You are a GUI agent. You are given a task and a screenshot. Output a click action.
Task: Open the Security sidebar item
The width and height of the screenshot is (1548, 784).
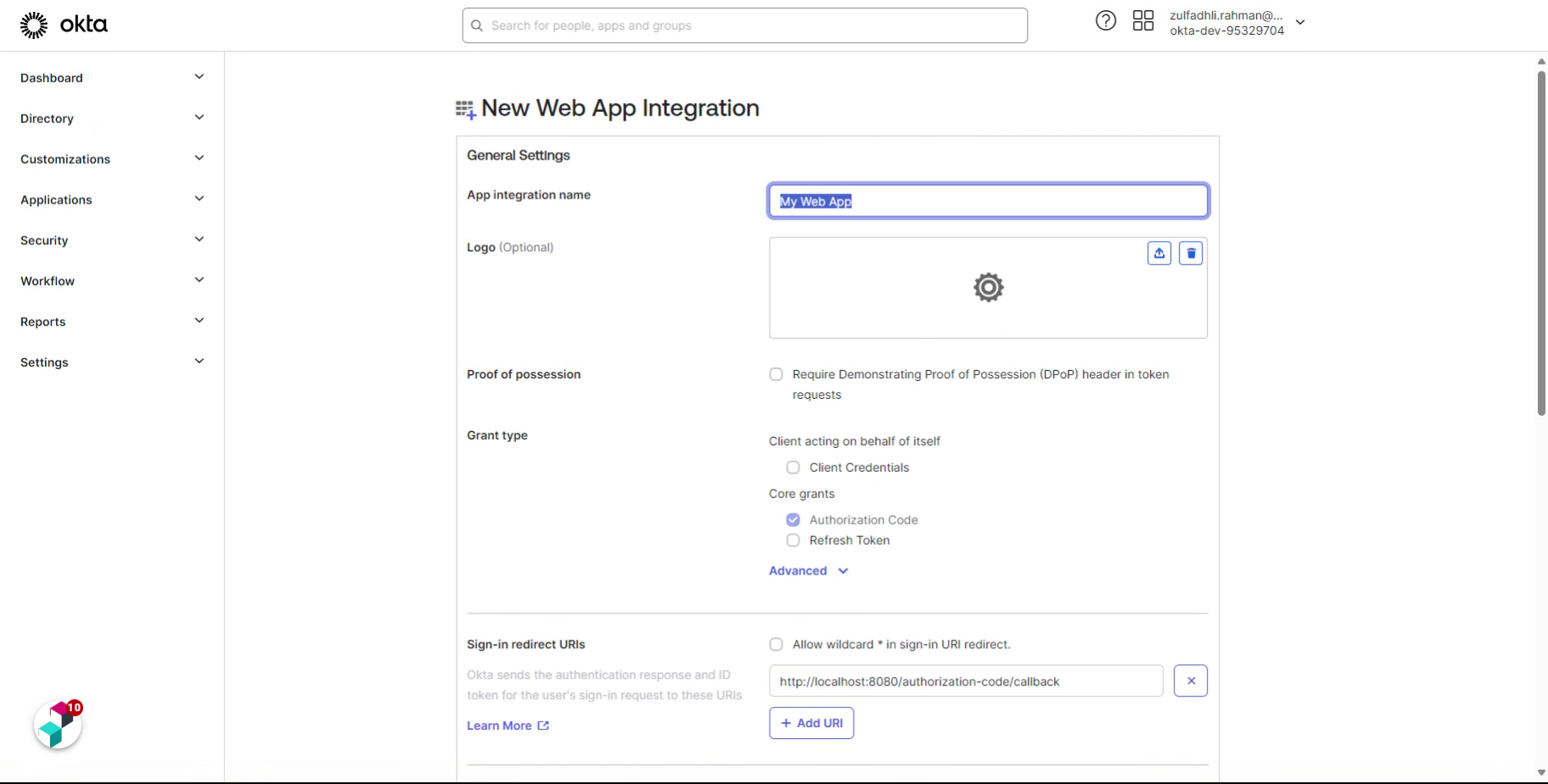tap(112, 241)
